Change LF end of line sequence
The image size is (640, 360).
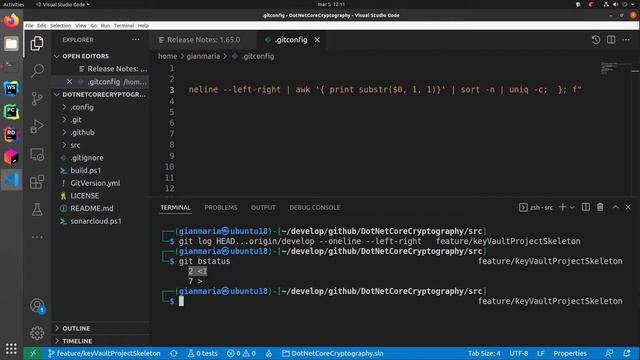pos(540,353)
